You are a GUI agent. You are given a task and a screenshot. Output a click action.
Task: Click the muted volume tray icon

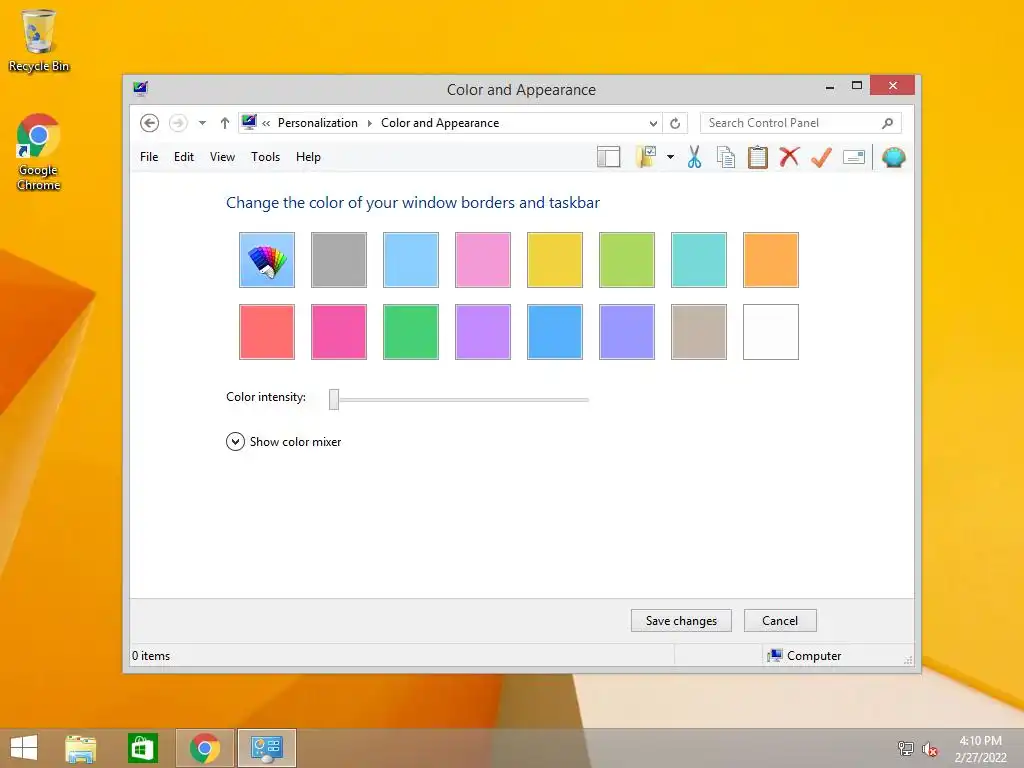(929, 749)
